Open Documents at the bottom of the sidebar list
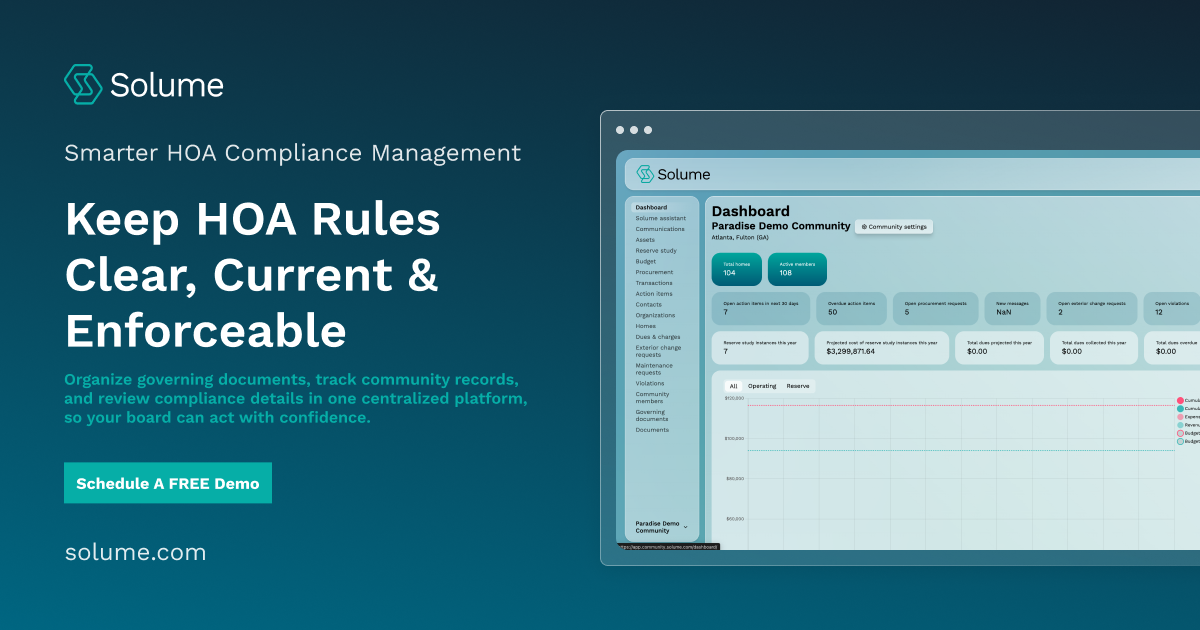Image resolution: width=1200 pixels, height=630 pixels. pos(652,430)
